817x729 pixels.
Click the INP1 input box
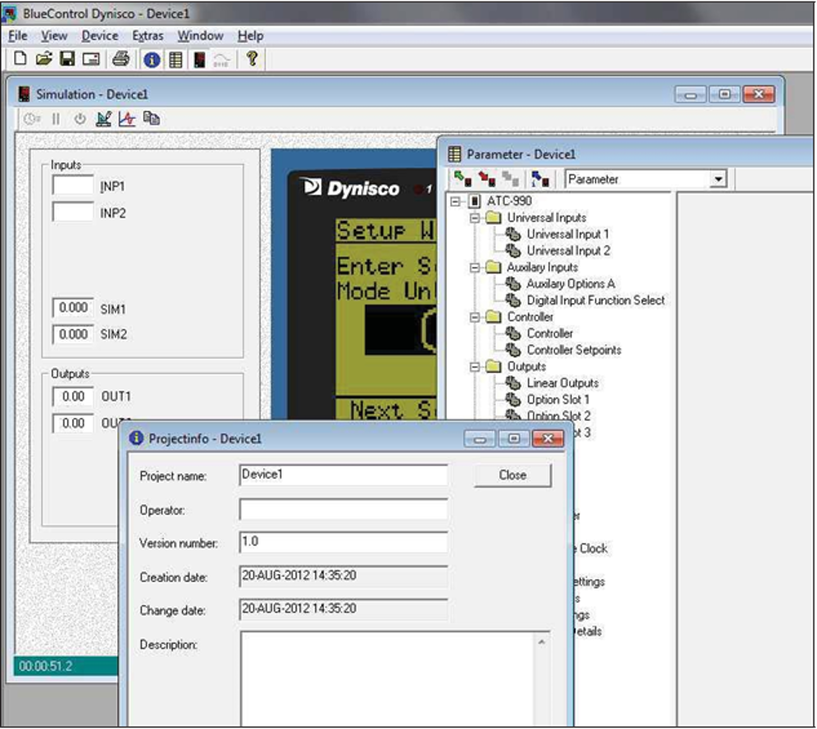[x=72, y=185]
